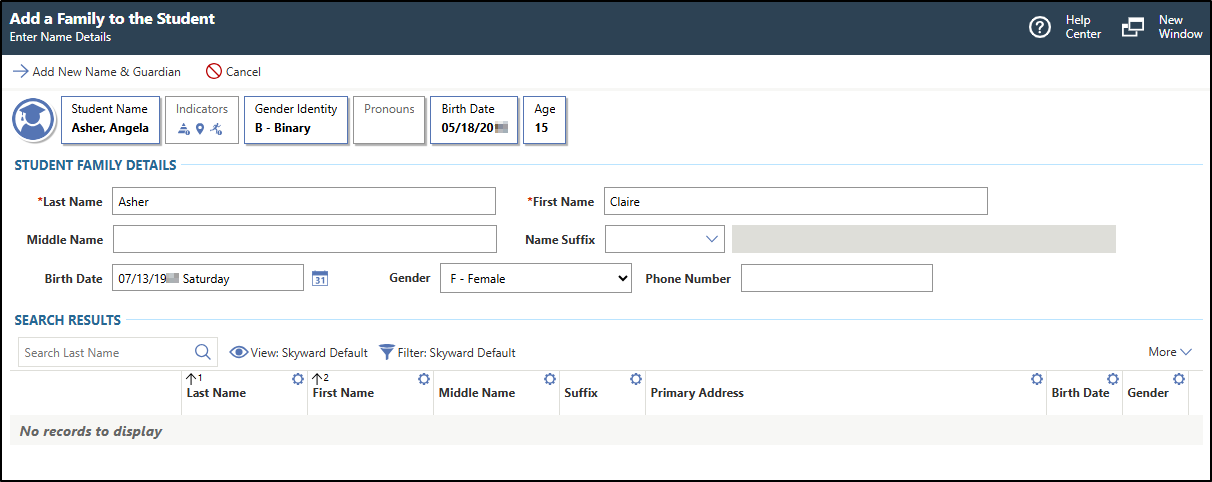Click the student profile avatar icon
1212x482 pixels.
point(33,120)
